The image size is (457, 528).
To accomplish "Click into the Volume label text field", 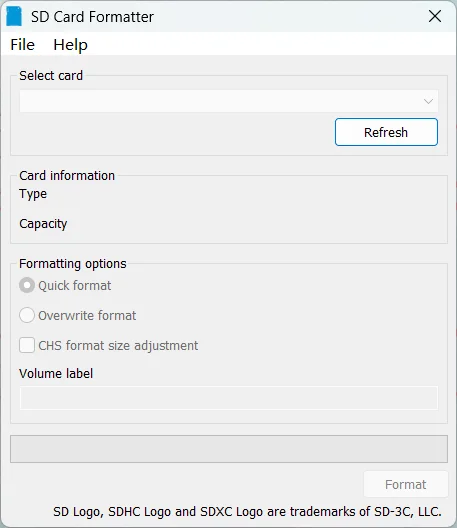I will pos(229,398).
